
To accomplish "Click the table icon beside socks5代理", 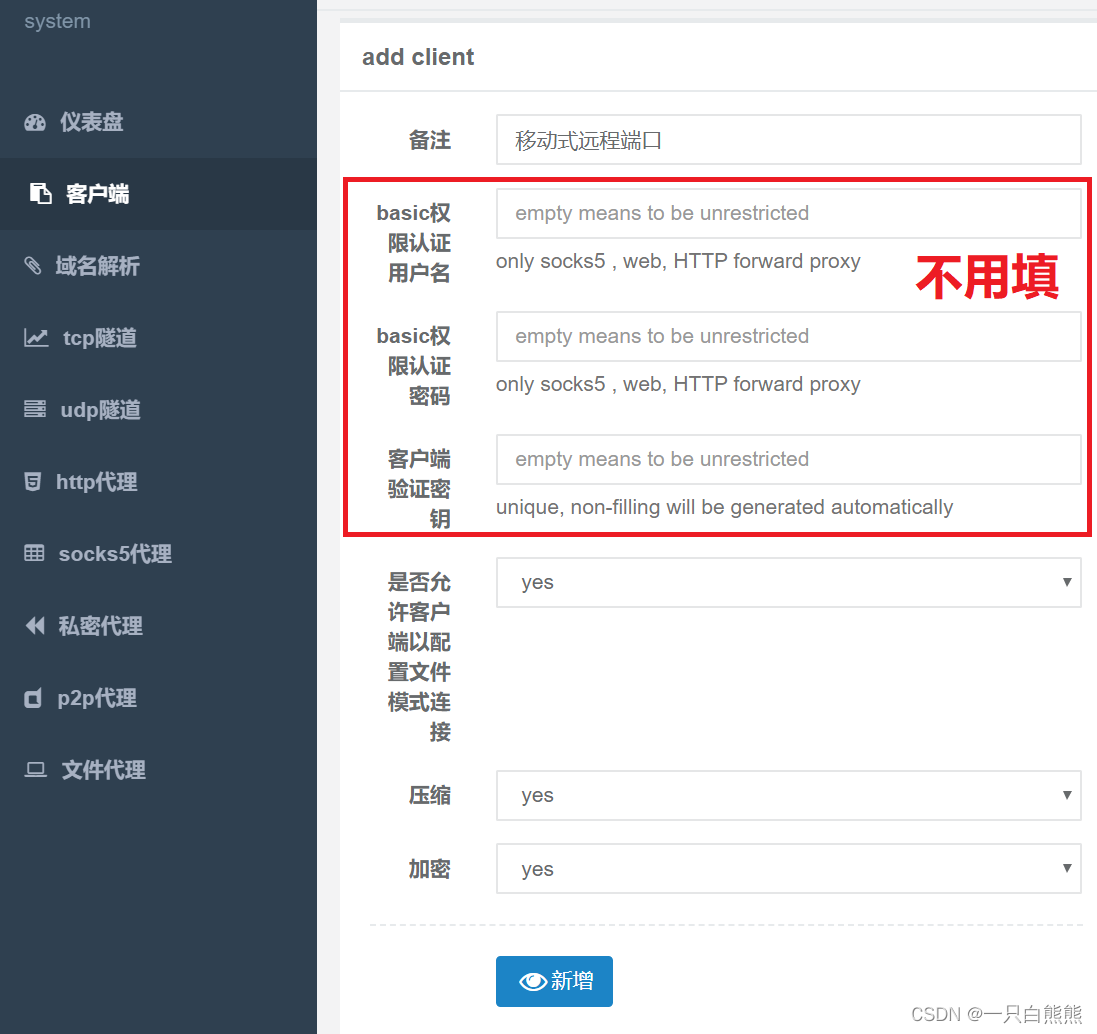I will click(34, 553).
